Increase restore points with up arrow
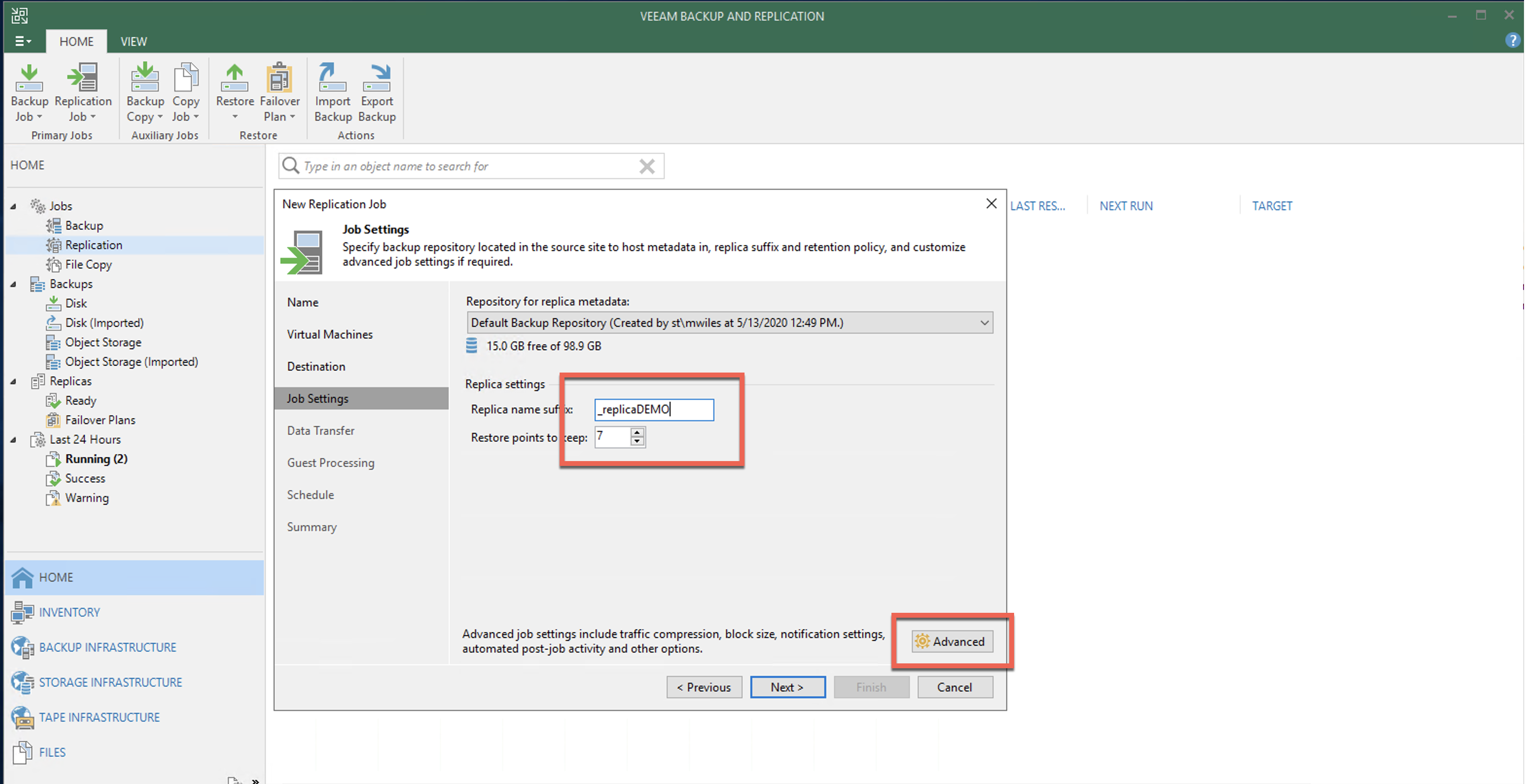This screenshot has width=1526, height=784. (637, 433)
